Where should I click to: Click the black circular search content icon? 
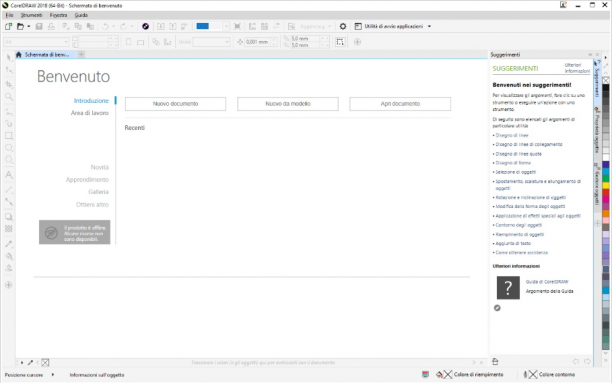[146, 27]
